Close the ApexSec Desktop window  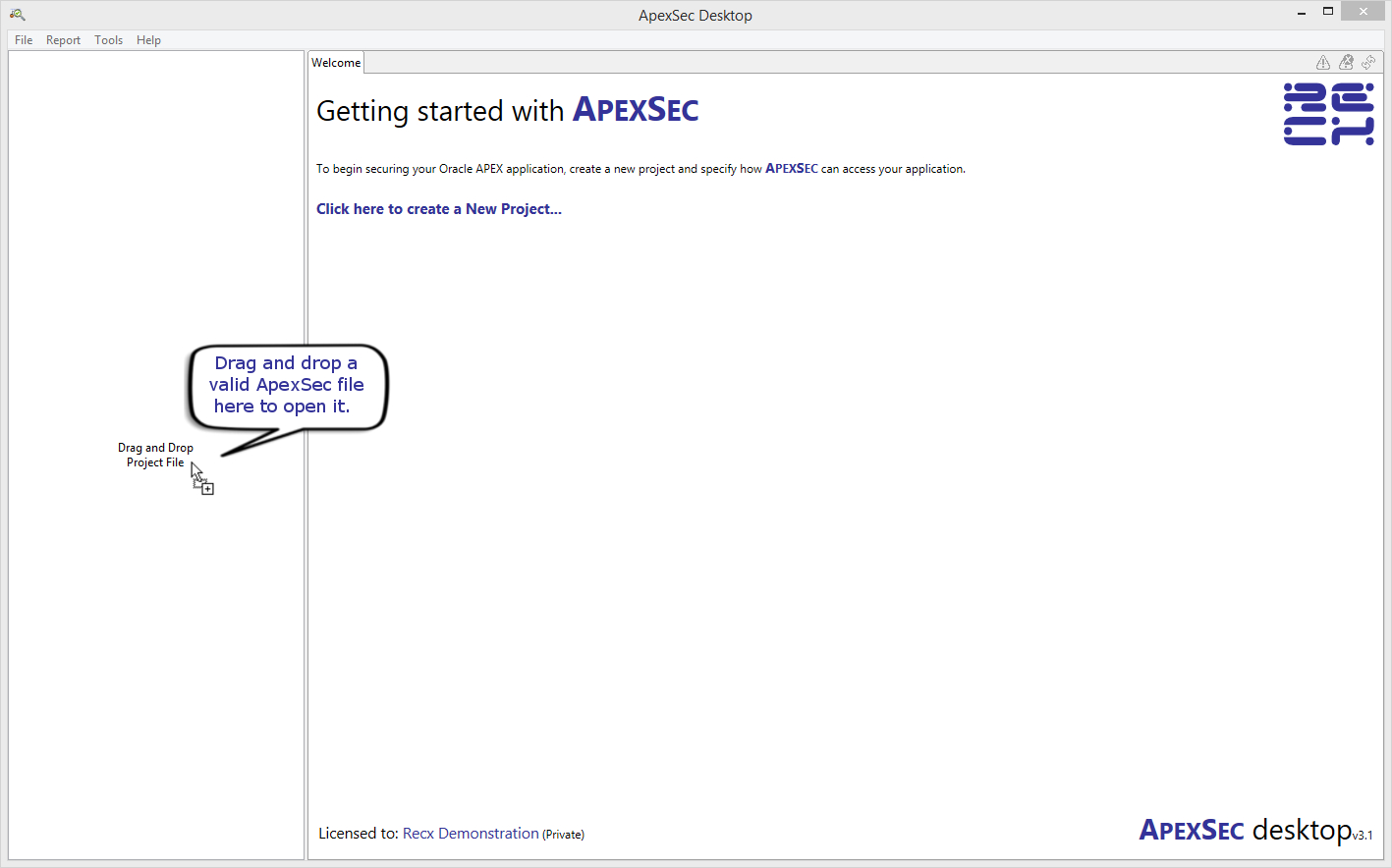tap(1364, 12)
